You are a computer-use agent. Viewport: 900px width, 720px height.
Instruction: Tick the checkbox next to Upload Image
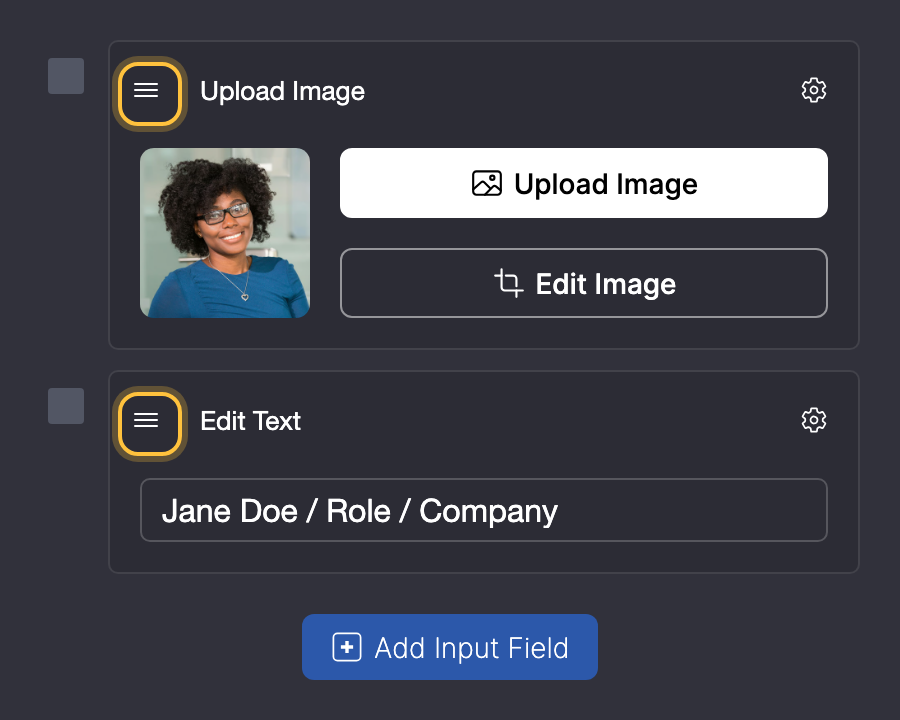tap(66, 76)
